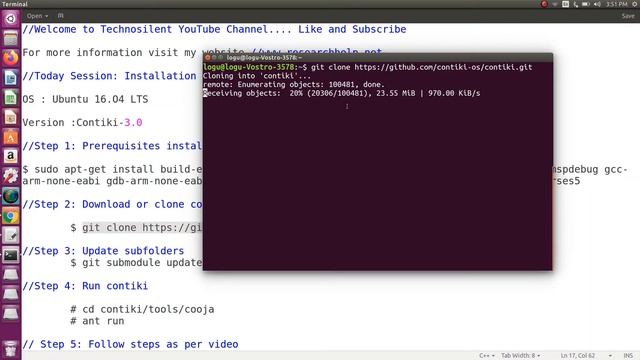Open the Ubuntu Dash search launcher
The image size is (640, 360).
click(11, 18)
